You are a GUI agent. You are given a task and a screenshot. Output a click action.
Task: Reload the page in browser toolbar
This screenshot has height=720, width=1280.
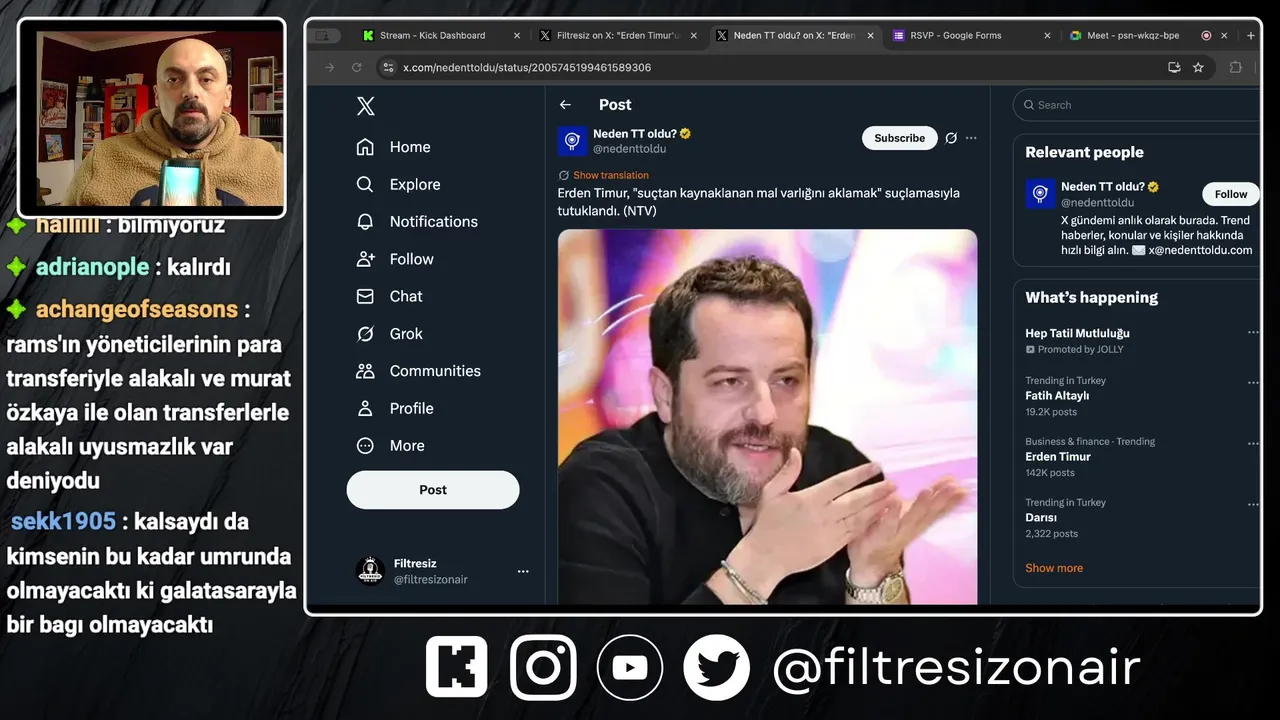(356, 67)
